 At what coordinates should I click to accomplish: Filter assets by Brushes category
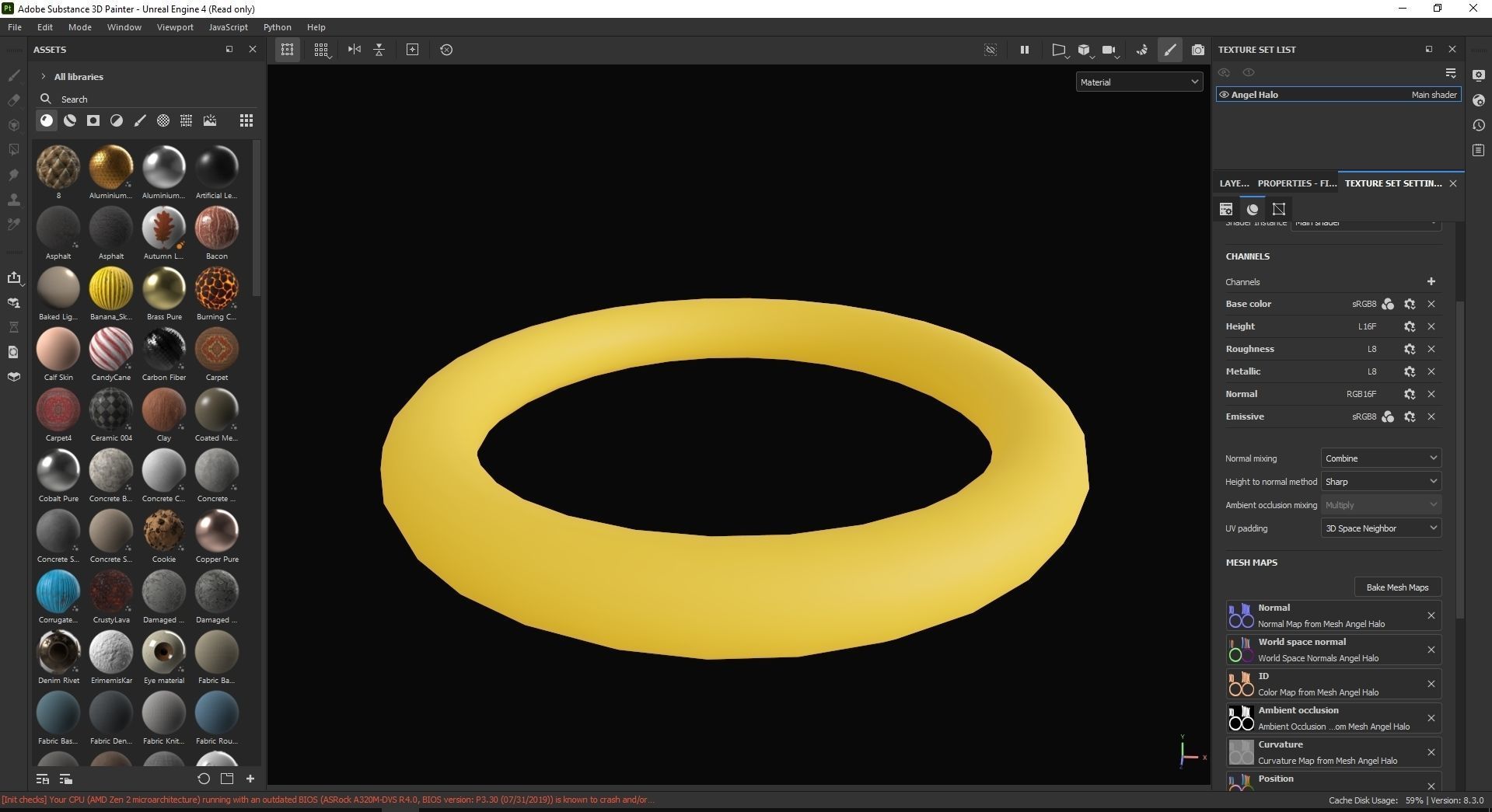[140, 120]
